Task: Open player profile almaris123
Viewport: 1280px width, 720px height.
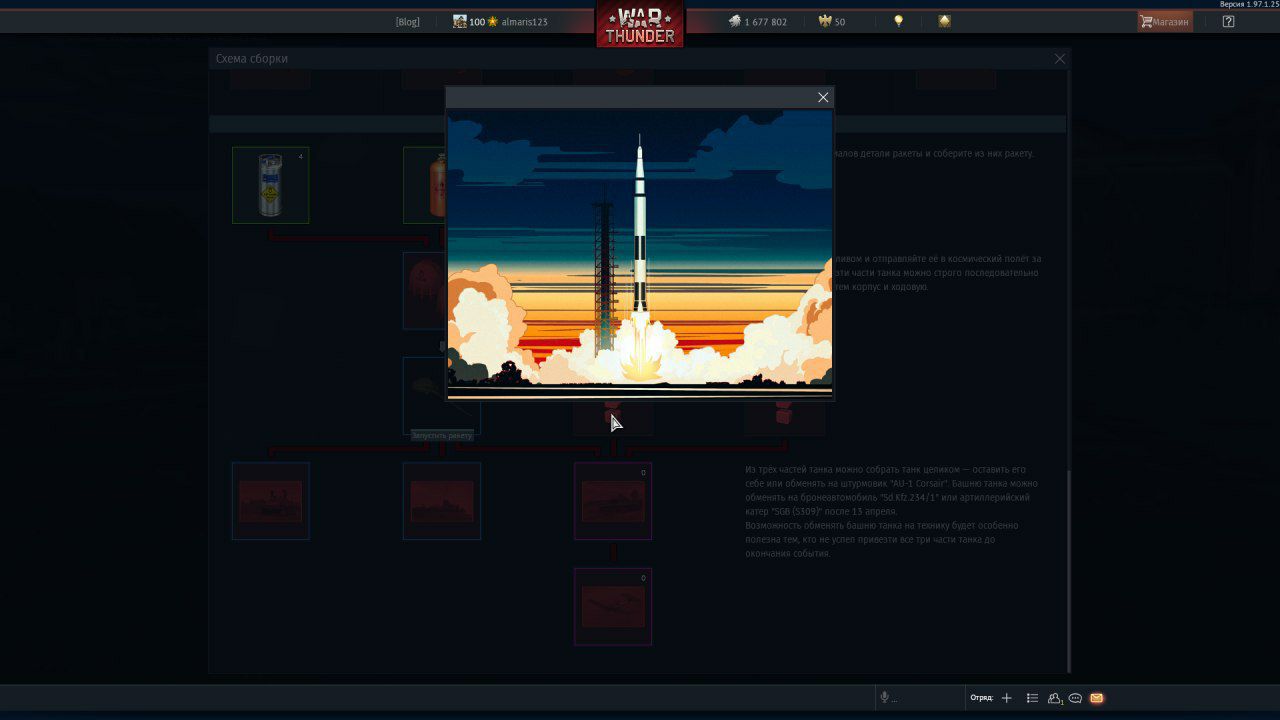Action: (500, 22)
